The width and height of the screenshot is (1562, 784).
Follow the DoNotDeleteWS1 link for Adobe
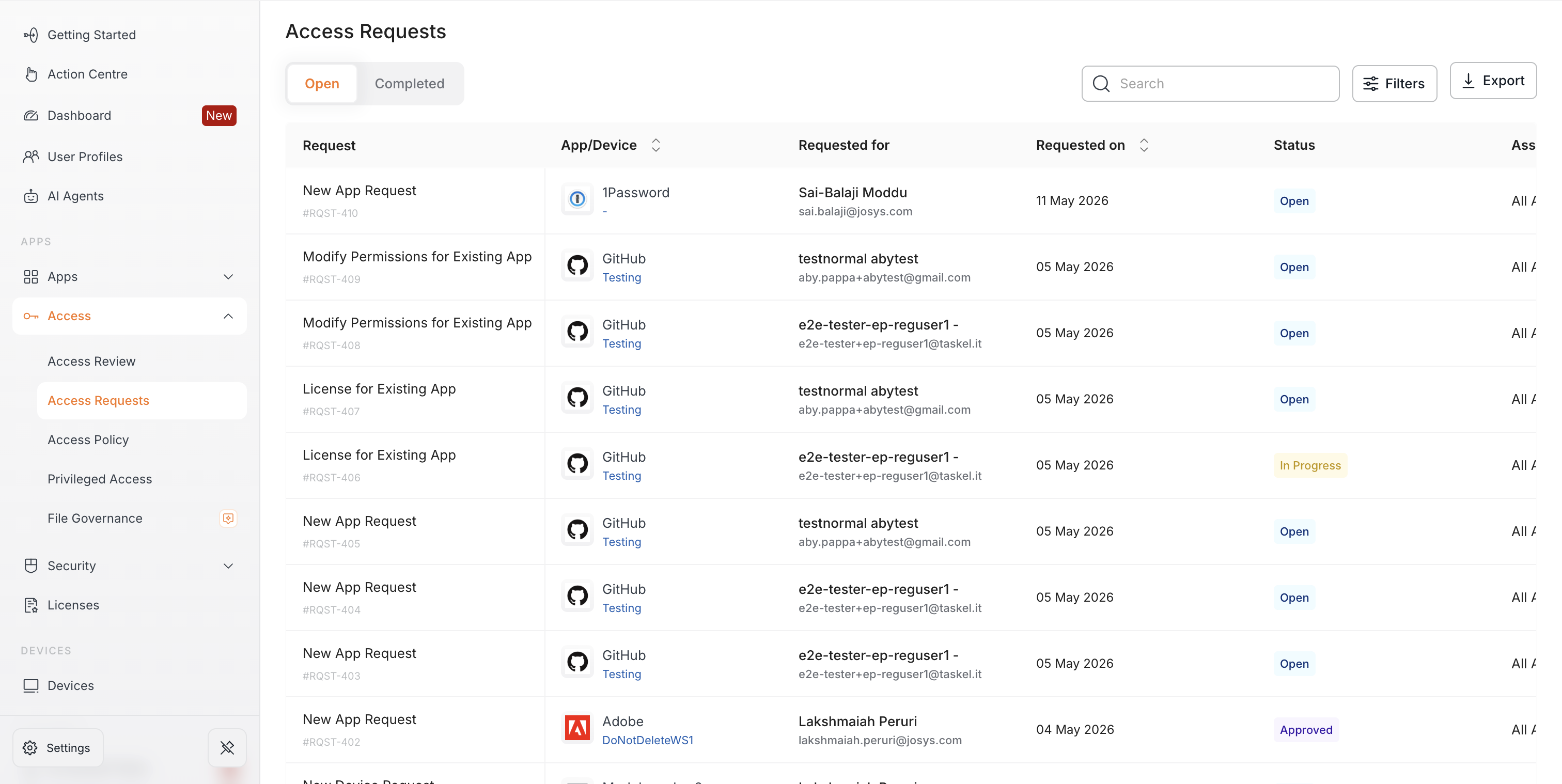[647, 740]
